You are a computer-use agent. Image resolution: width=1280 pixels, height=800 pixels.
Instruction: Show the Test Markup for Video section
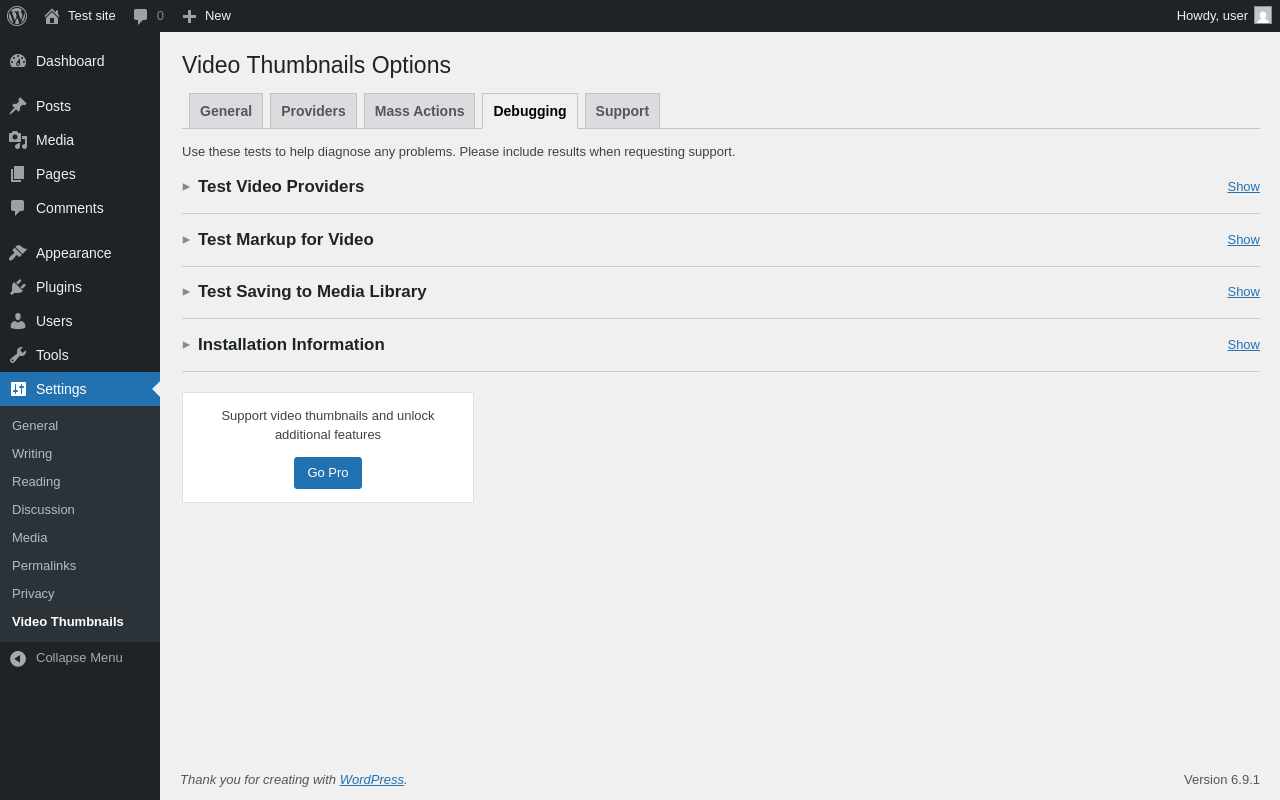[x=1243, y=240]
